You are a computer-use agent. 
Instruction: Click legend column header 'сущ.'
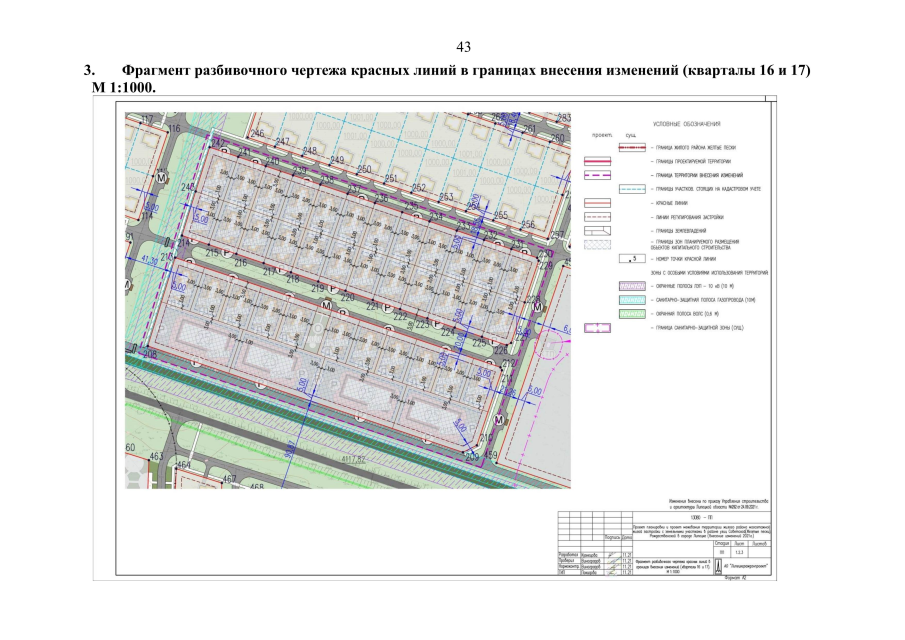pyautogui.click(x=631, y=136)
